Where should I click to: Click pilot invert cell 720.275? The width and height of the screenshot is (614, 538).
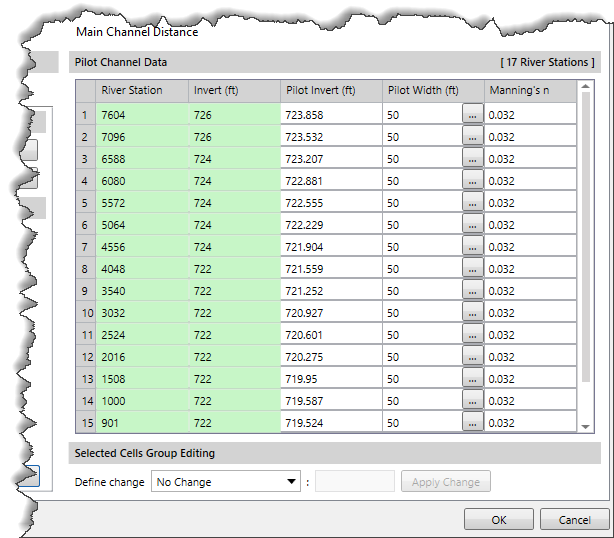331,356
